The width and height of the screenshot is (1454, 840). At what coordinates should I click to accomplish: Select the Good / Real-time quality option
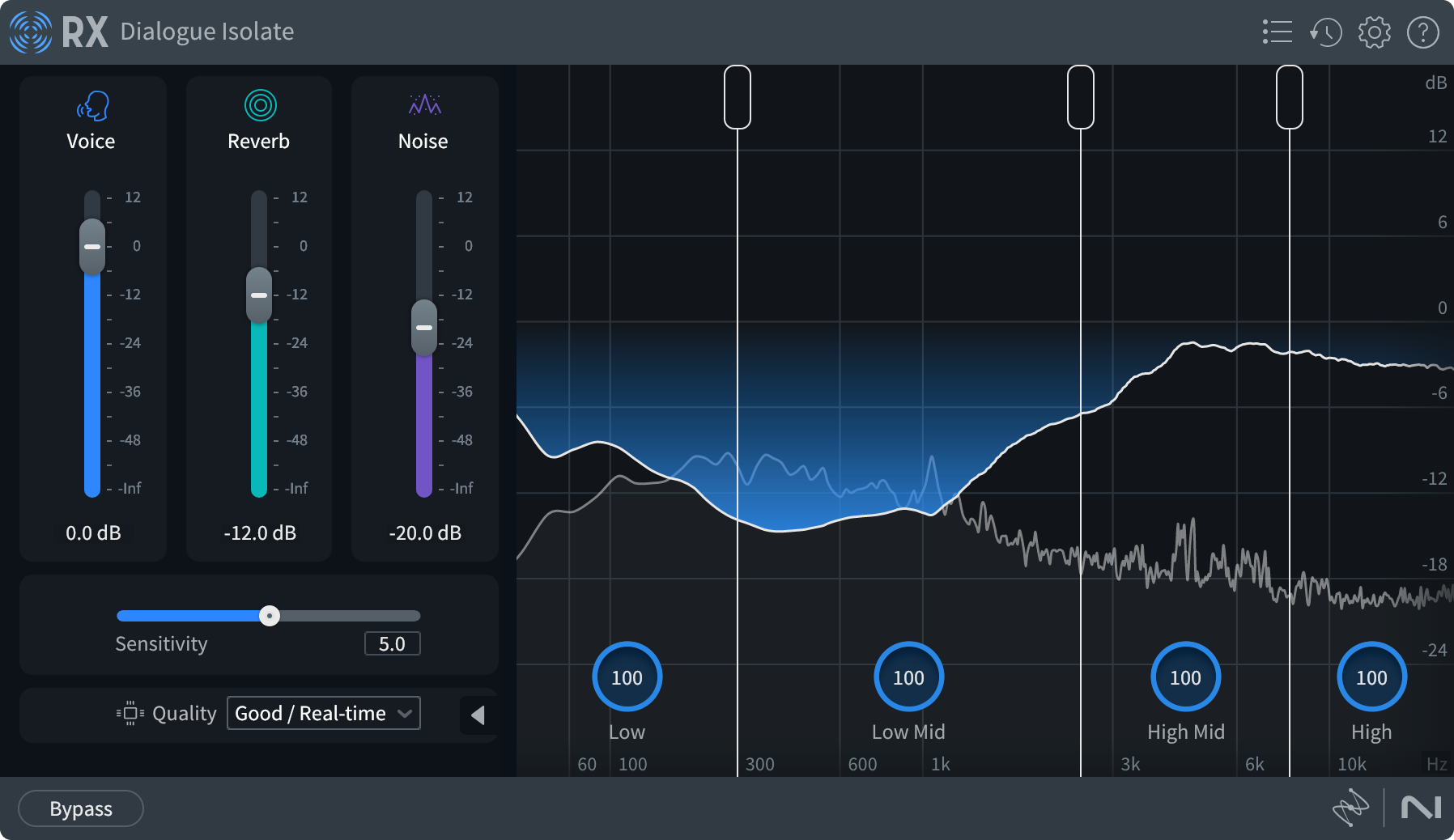[x=309, y=713]
